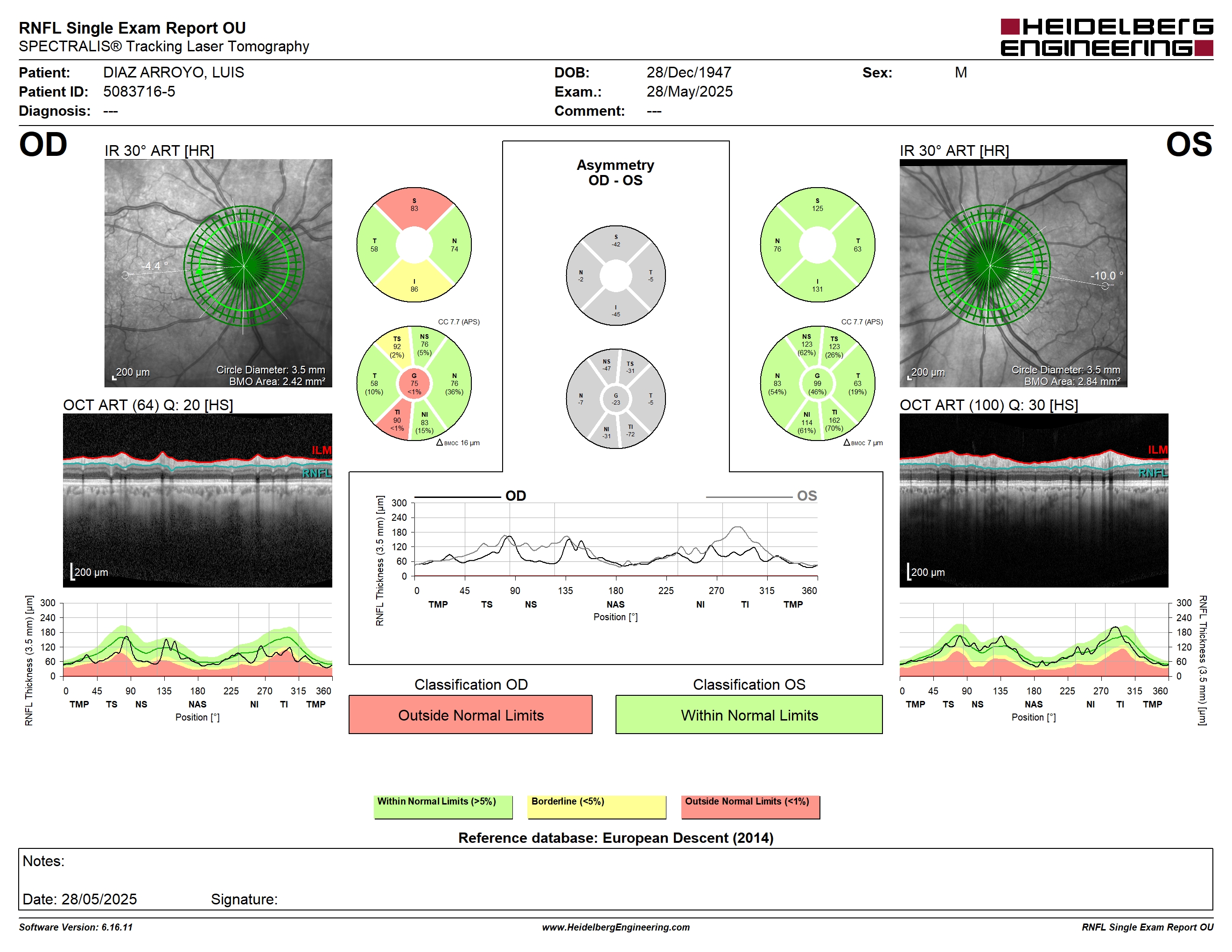This screenshot has width=1232, height=952.
Task: Click the OD TI sector 90 <1%
Action: (x=397, y=421)
